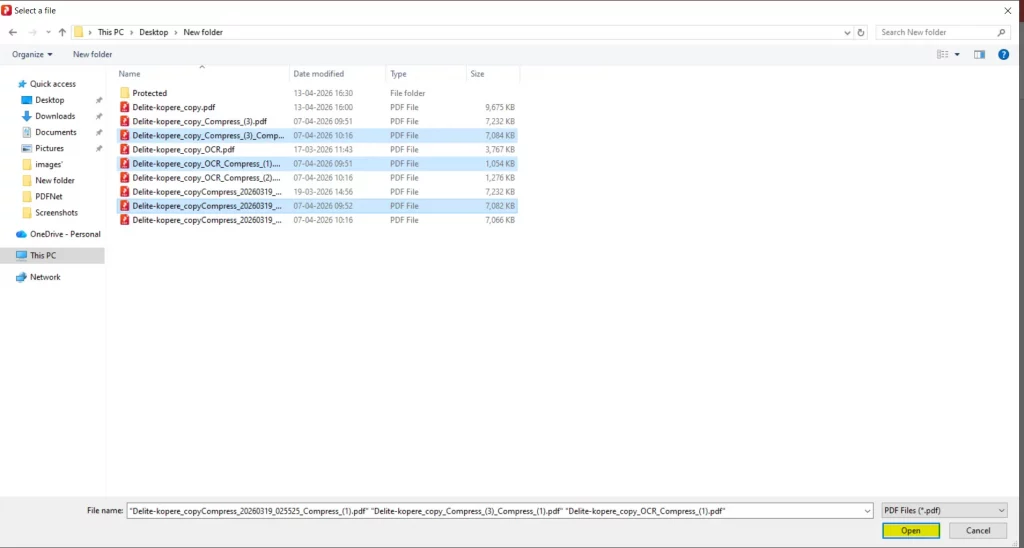Open the images' folder shortcut
1024x548 pixels.
49,165
